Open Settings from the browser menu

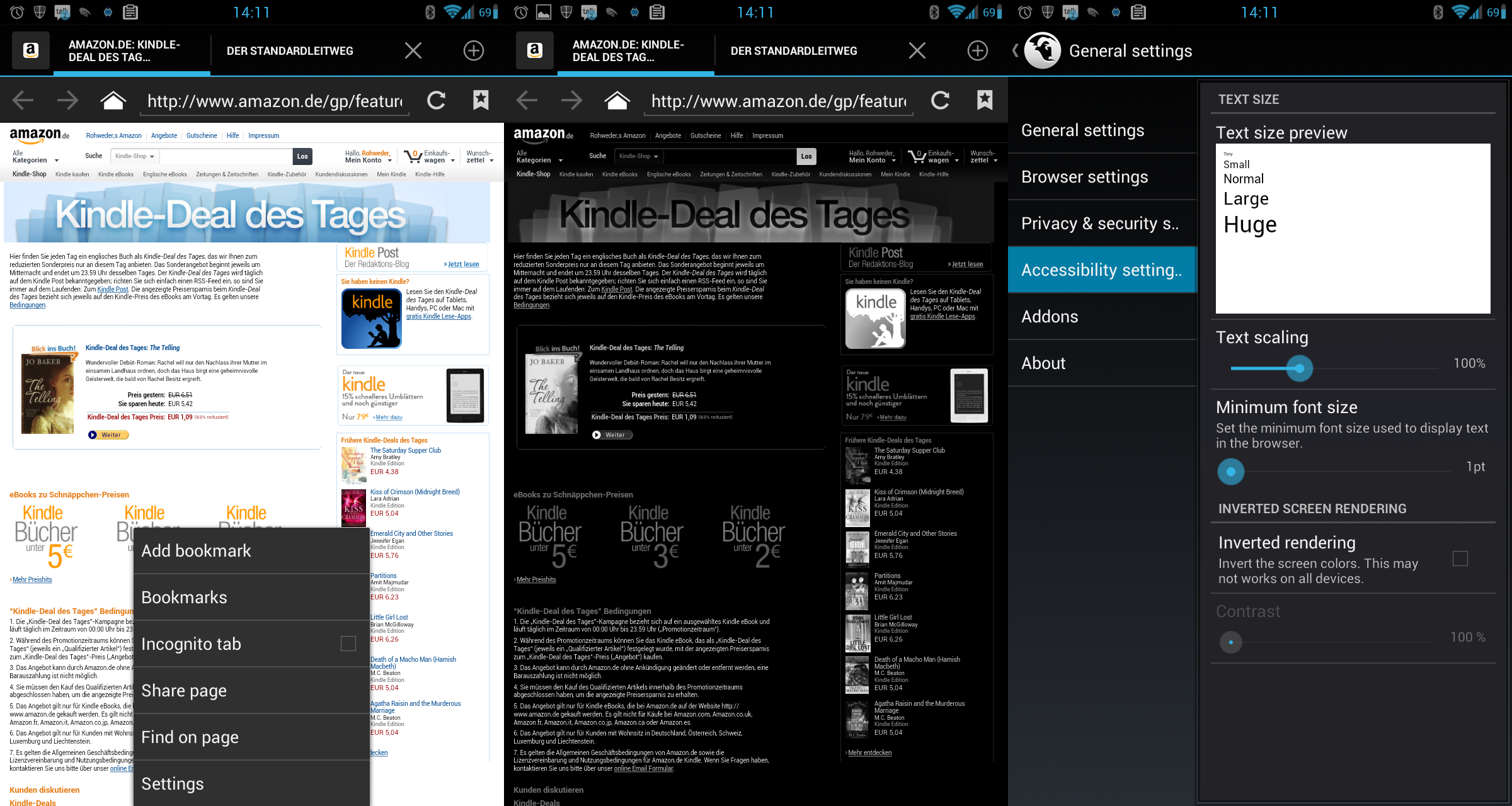(x=252, y=783)
